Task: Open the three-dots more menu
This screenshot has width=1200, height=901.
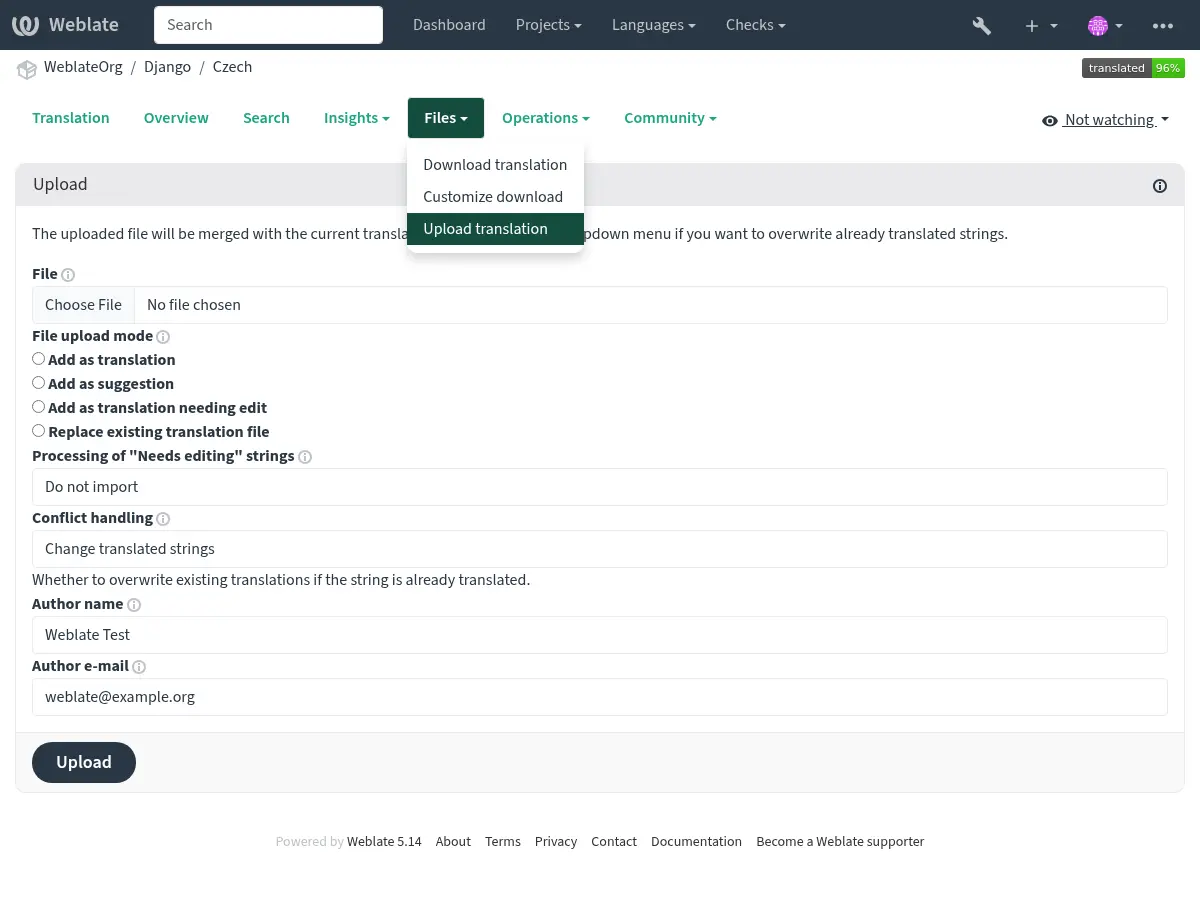Action: point(1163,25)
